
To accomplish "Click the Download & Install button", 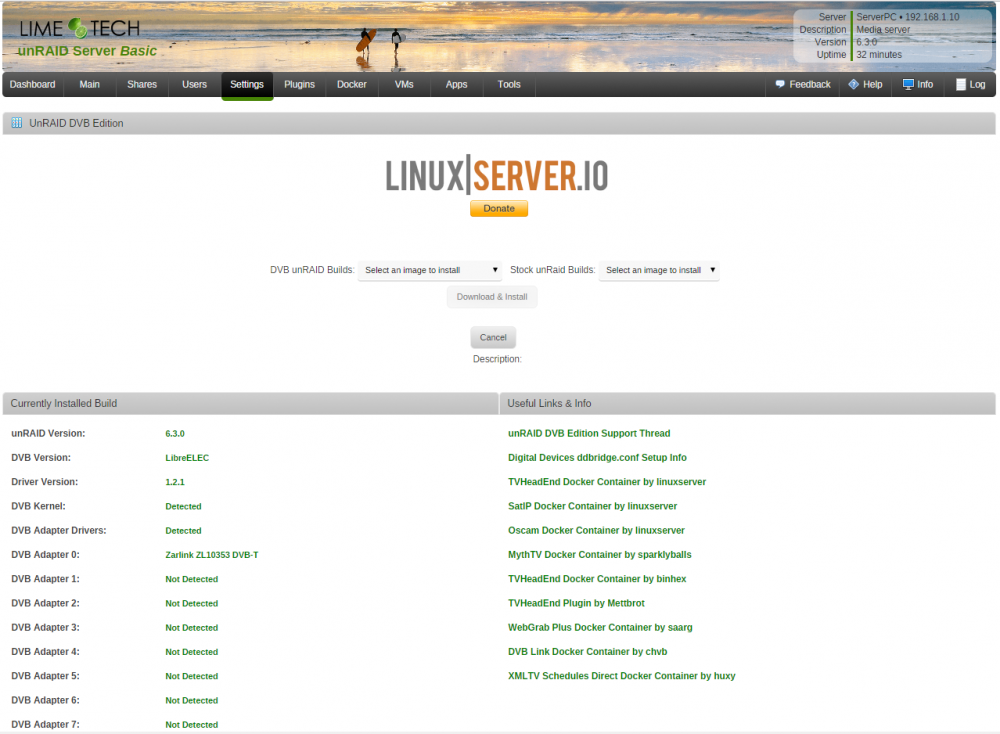I will pyautogui.click(x=492, y=297).
